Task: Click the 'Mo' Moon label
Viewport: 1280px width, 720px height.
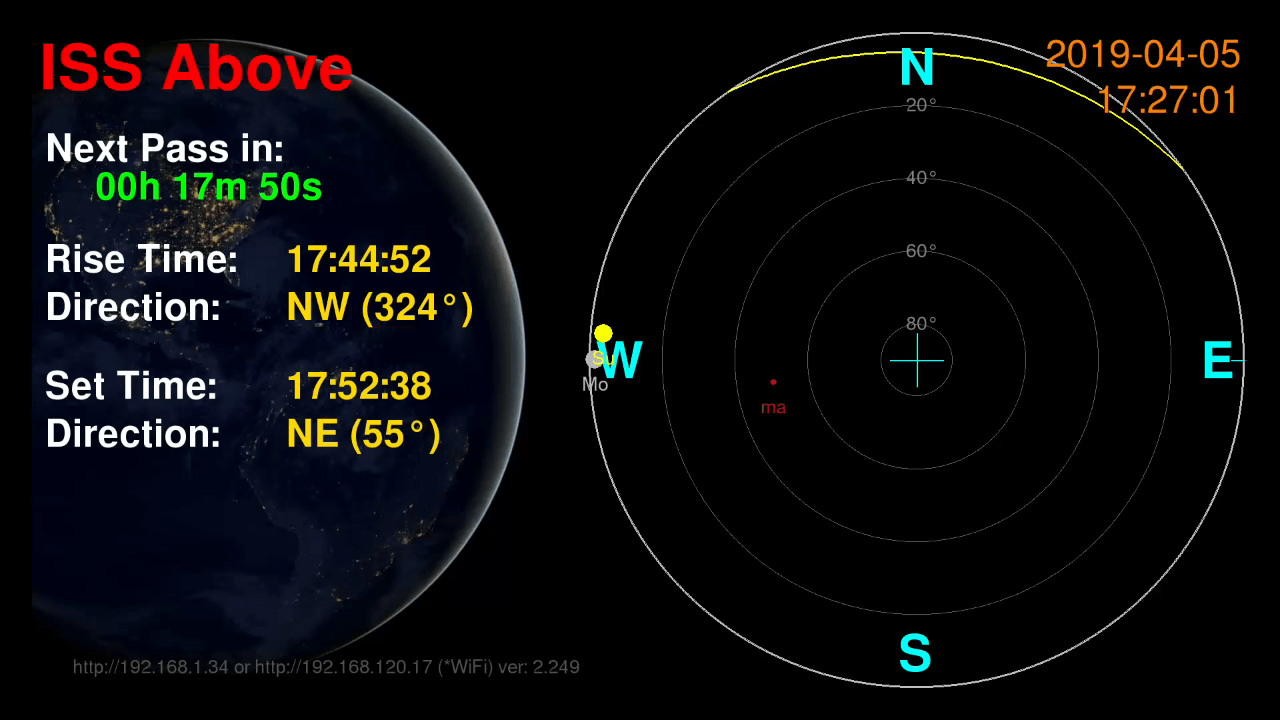Action: [x=595, y=384]
